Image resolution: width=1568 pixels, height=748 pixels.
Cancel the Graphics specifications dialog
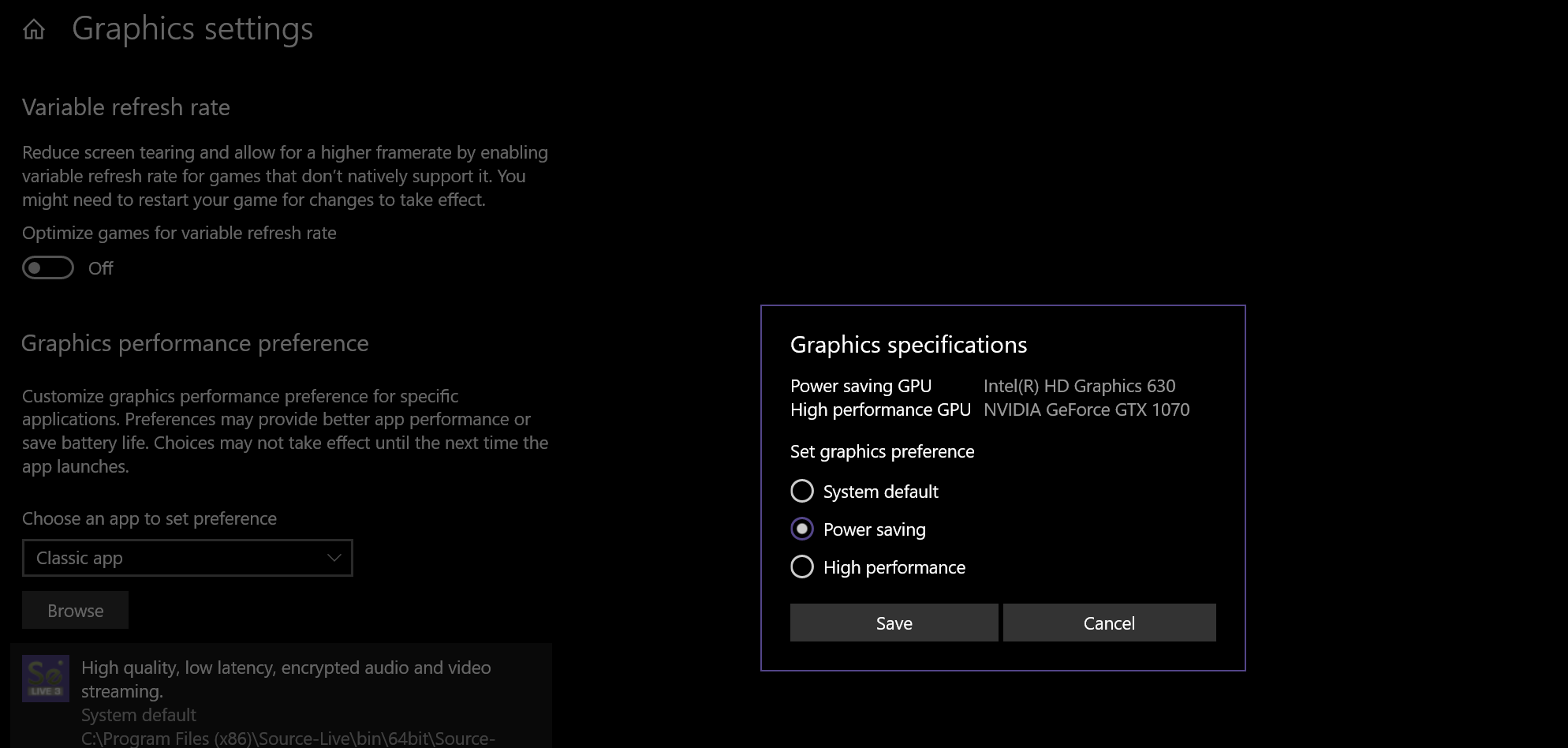pos(1109,623)
